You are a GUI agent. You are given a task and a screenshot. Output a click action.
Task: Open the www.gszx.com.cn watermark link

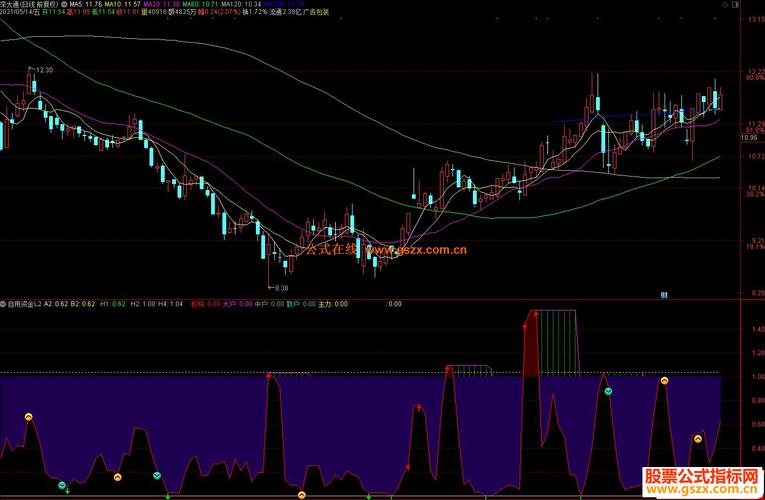pyautogui.click(x=410, y=252)
